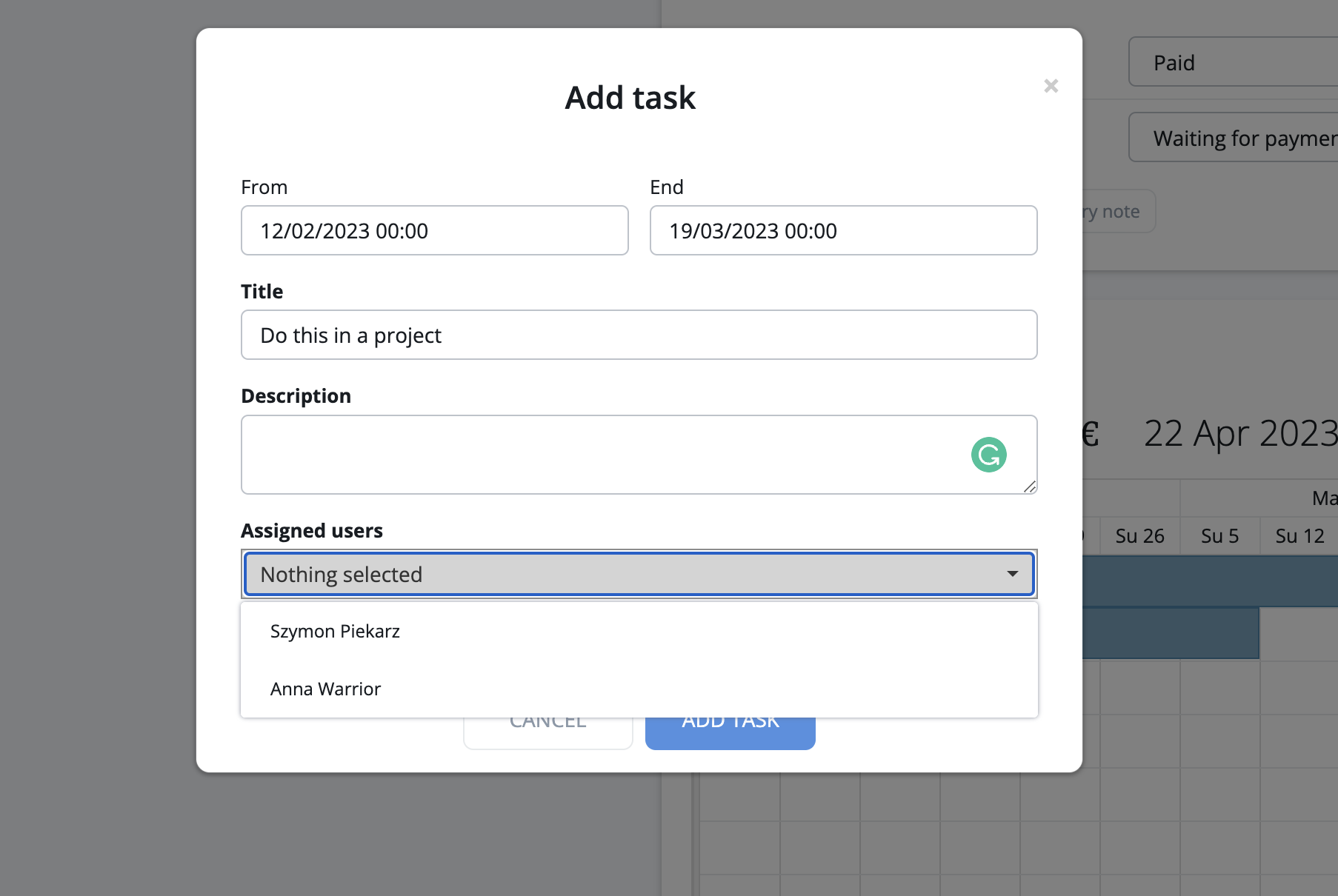Focus the Title input field
The height and width of the screenshot is (896, 1338).
639,335
